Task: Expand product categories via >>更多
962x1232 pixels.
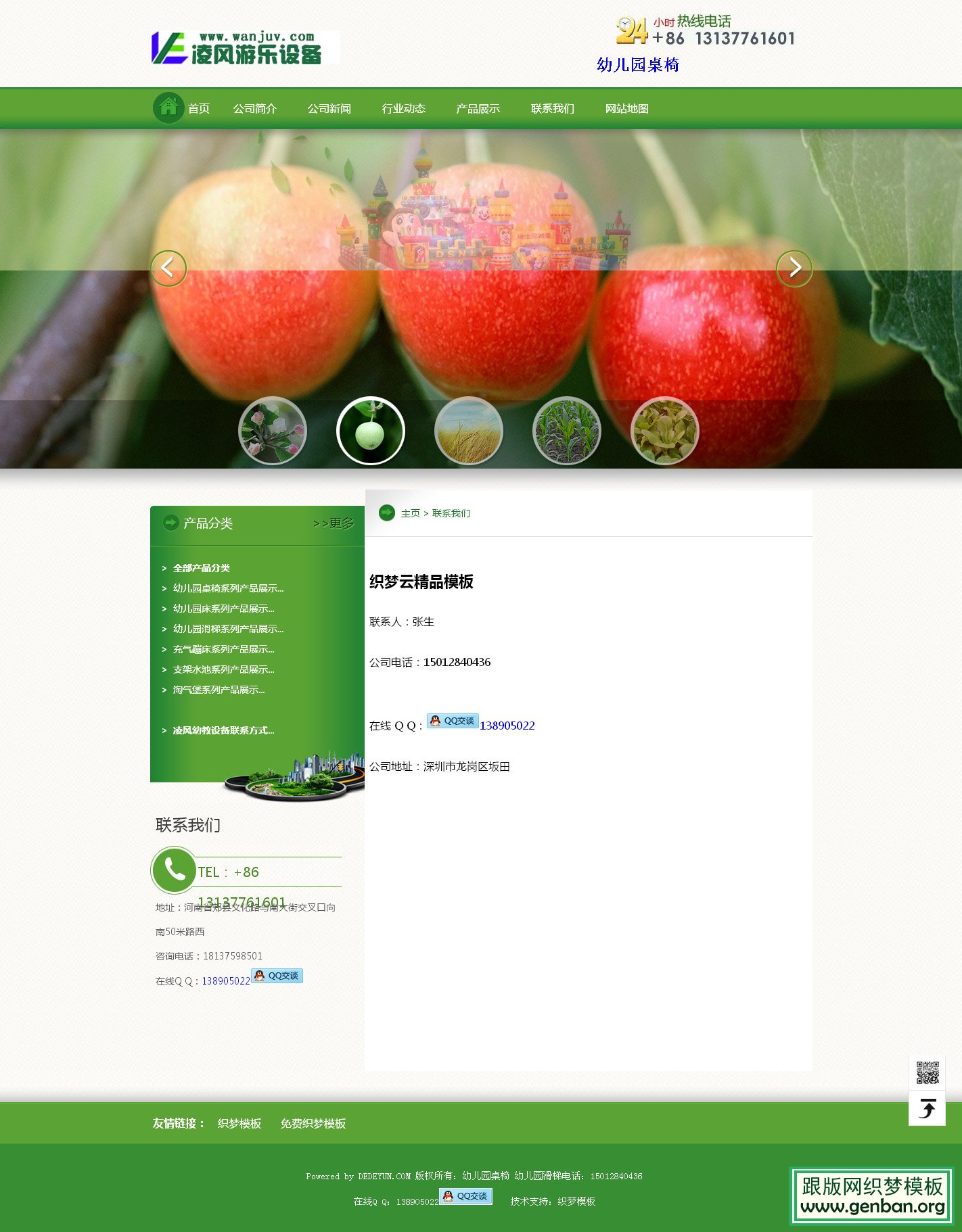Action: pos(334,523)
